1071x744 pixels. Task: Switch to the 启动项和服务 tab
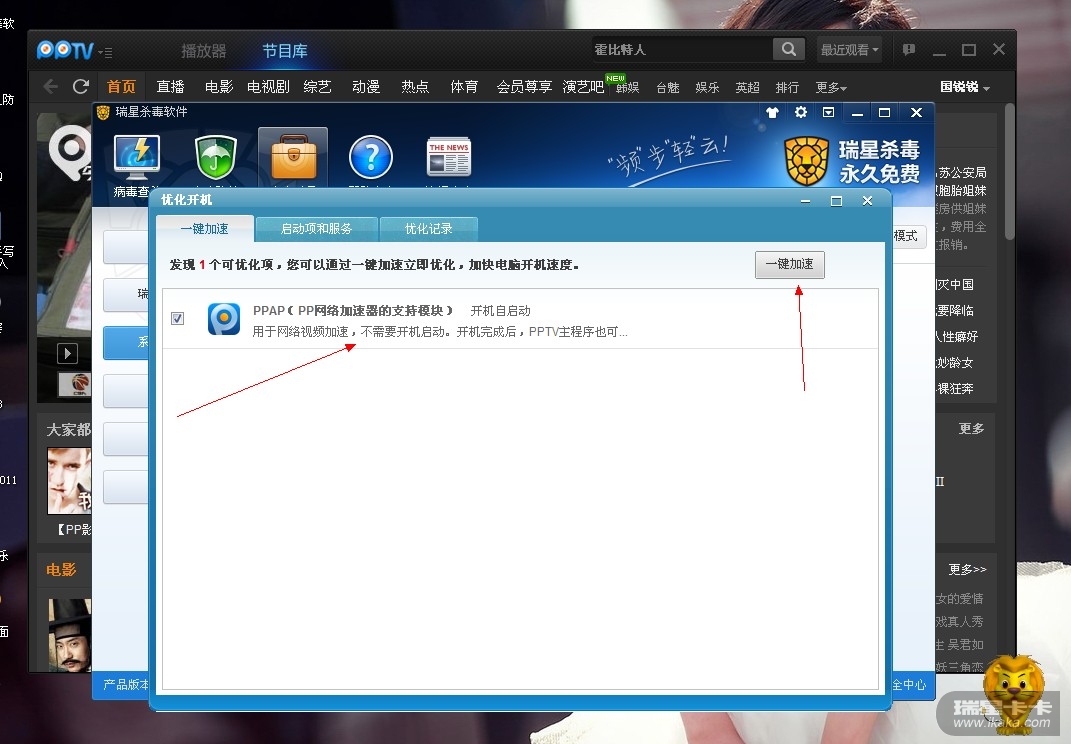tap(316, 229)
